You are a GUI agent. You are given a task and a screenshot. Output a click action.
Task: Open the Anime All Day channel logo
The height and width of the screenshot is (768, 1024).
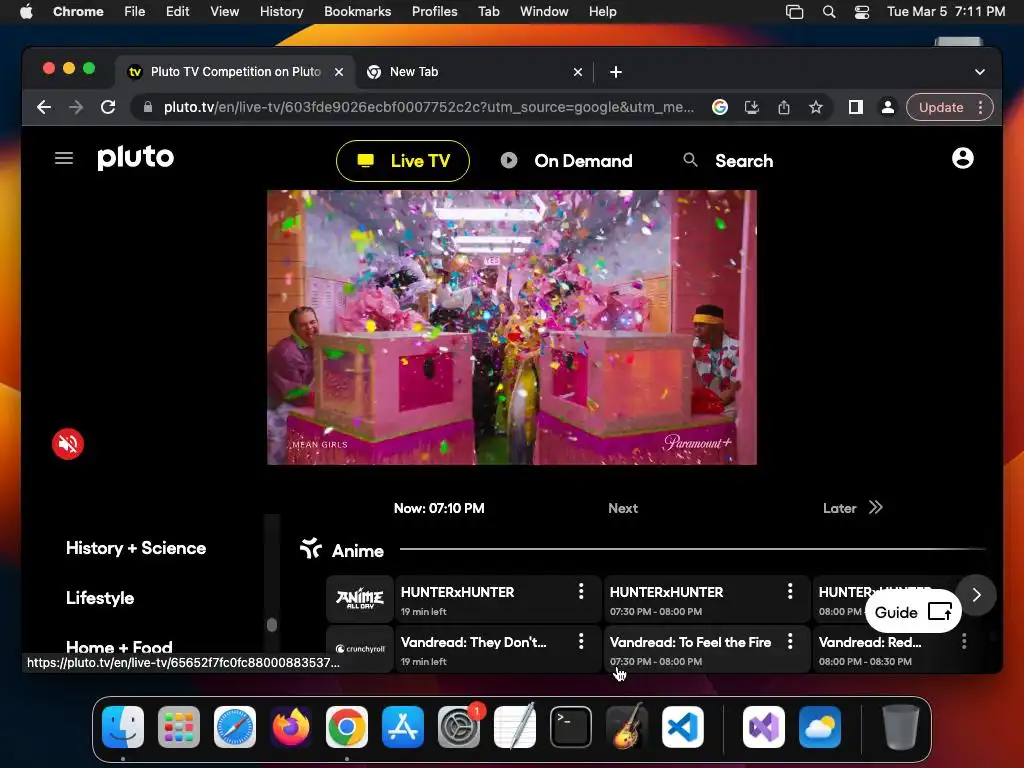(x=360, y=598)
